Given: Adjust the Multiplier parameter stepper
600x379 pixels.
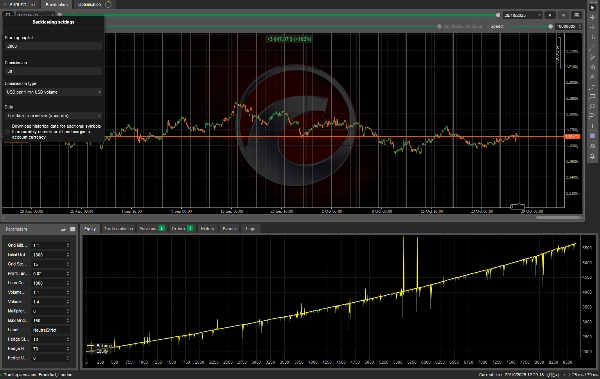Looking at the screenshot, I should [x=68, y=311].
